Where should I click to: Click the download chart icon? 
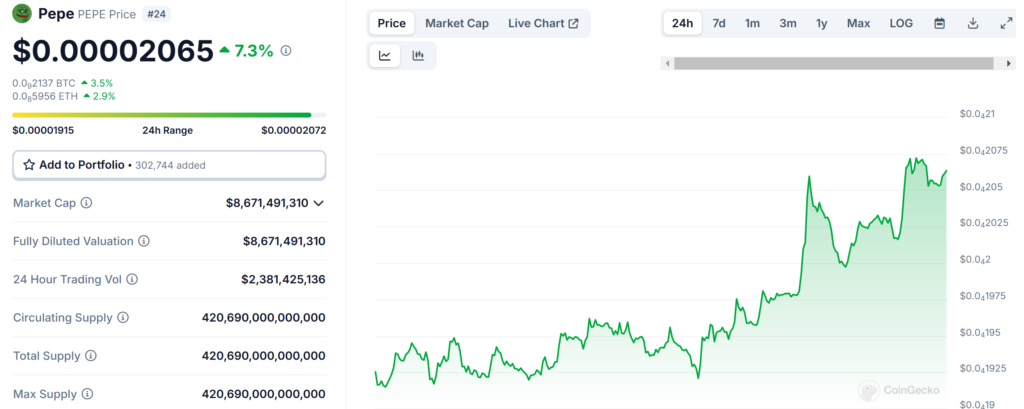[x=973, y=23]
